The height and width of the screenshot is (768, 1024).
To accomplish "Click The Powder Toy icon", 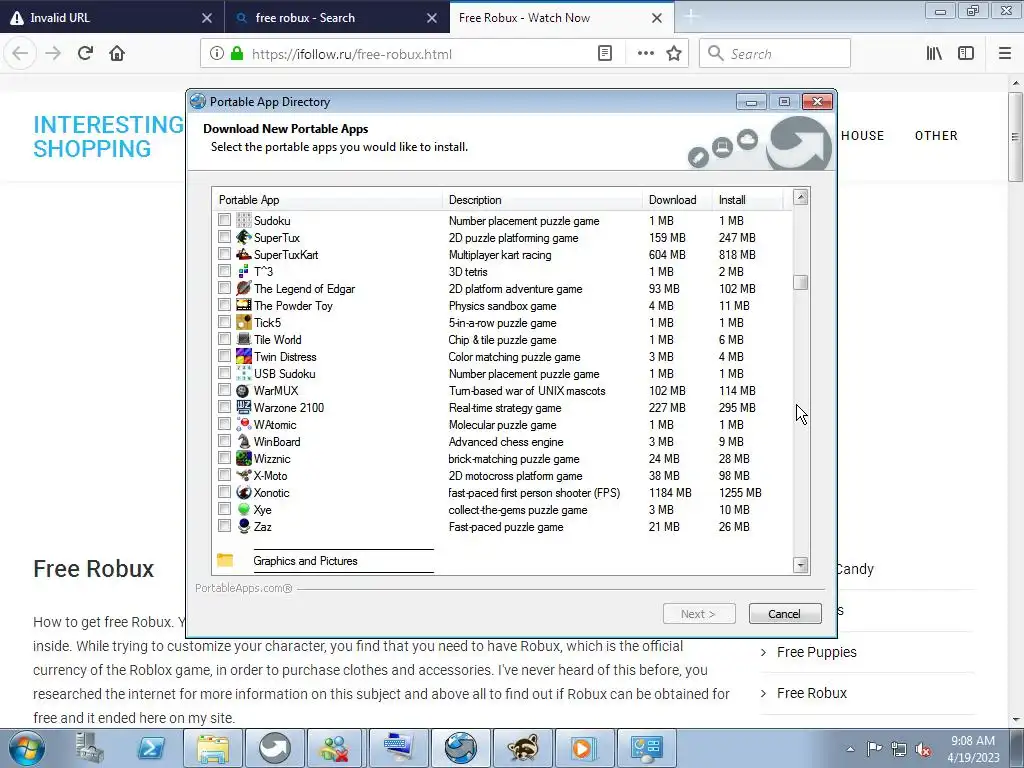I will (x=244, y=305).
